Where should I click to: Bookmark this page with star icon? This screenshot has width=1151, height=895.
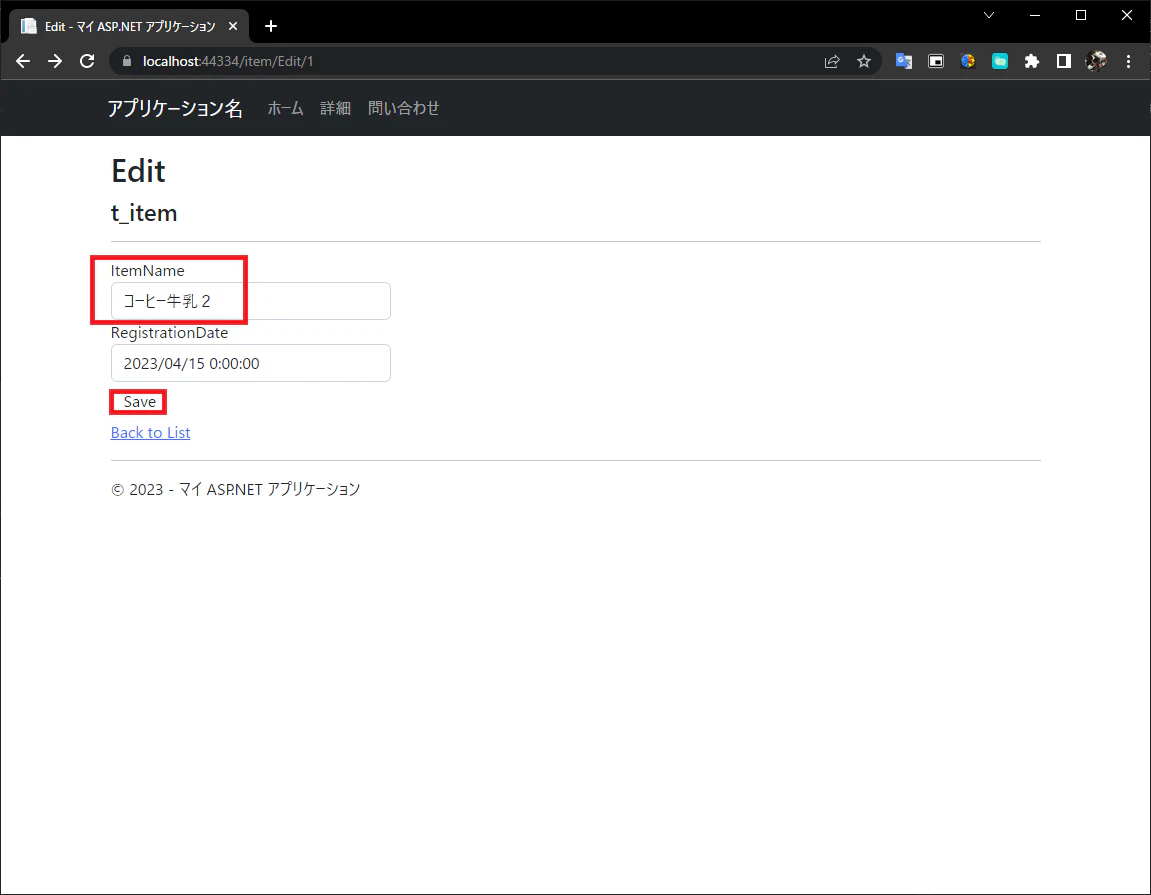pos(864,62)
